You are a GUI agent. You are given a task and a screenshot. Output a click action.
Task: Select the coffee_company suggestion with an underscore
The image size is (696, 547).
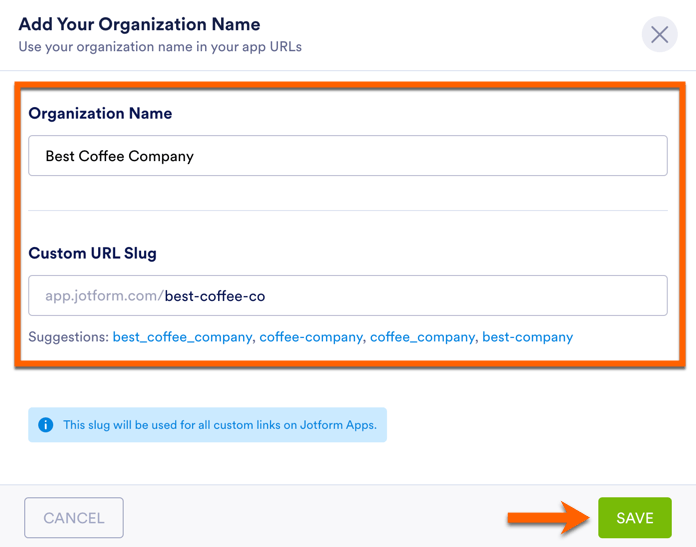tap(422, 337)
